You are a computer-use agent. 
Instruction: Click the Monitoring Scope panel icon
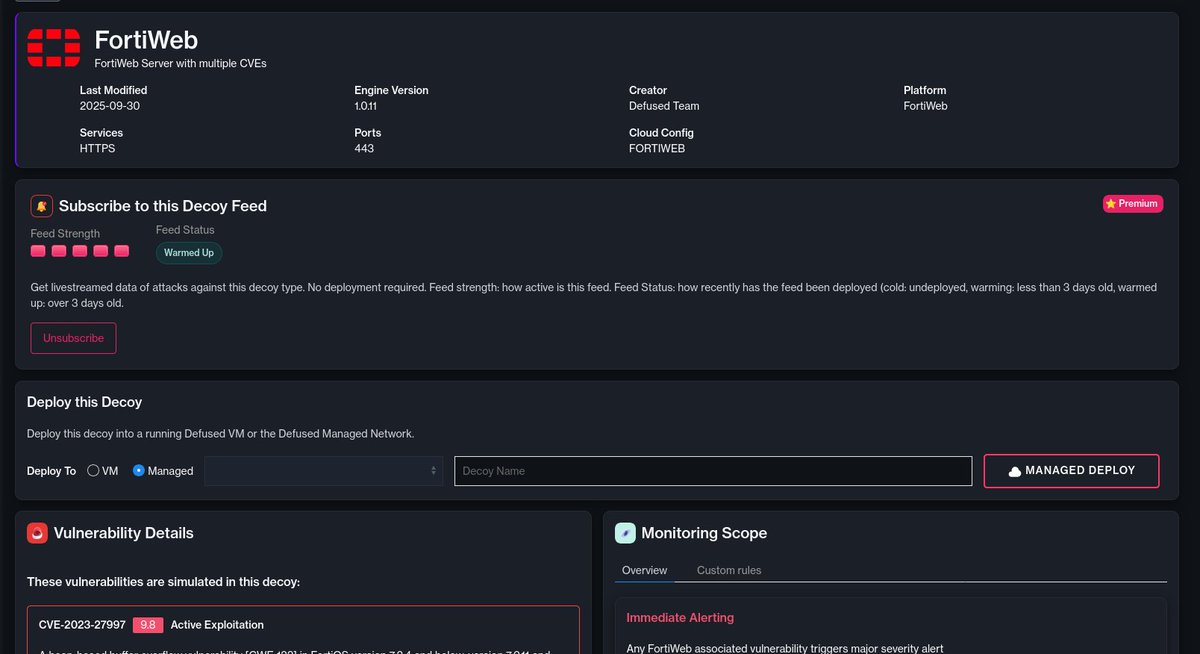625,533
